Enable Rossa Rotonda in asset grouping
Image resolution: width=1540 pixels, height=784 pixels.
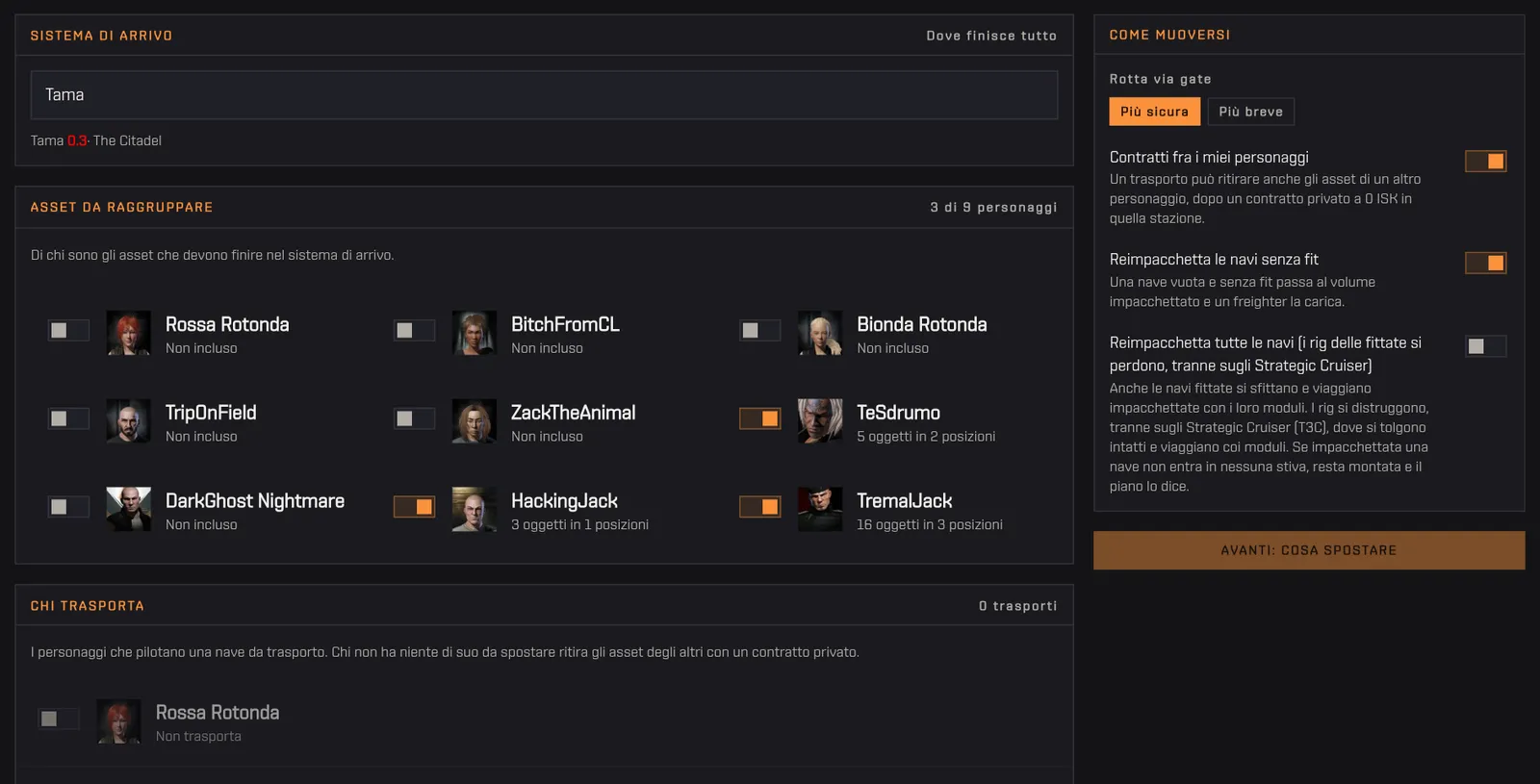tap(68, 330)
